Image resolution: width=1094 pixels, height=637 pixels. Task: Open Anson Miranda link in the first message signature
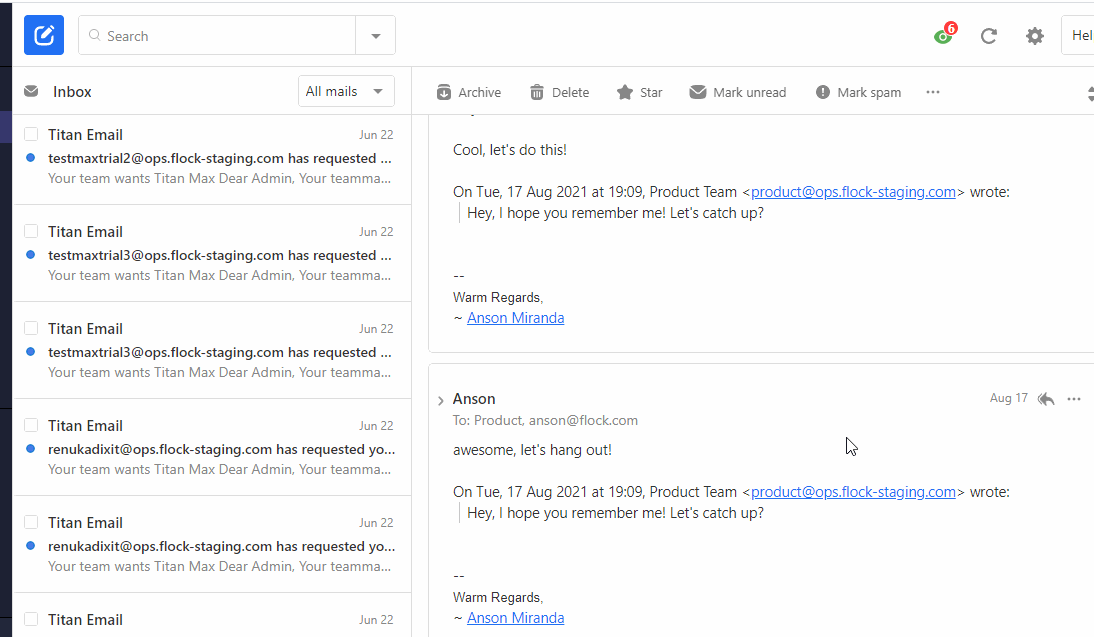click(516, 318)
